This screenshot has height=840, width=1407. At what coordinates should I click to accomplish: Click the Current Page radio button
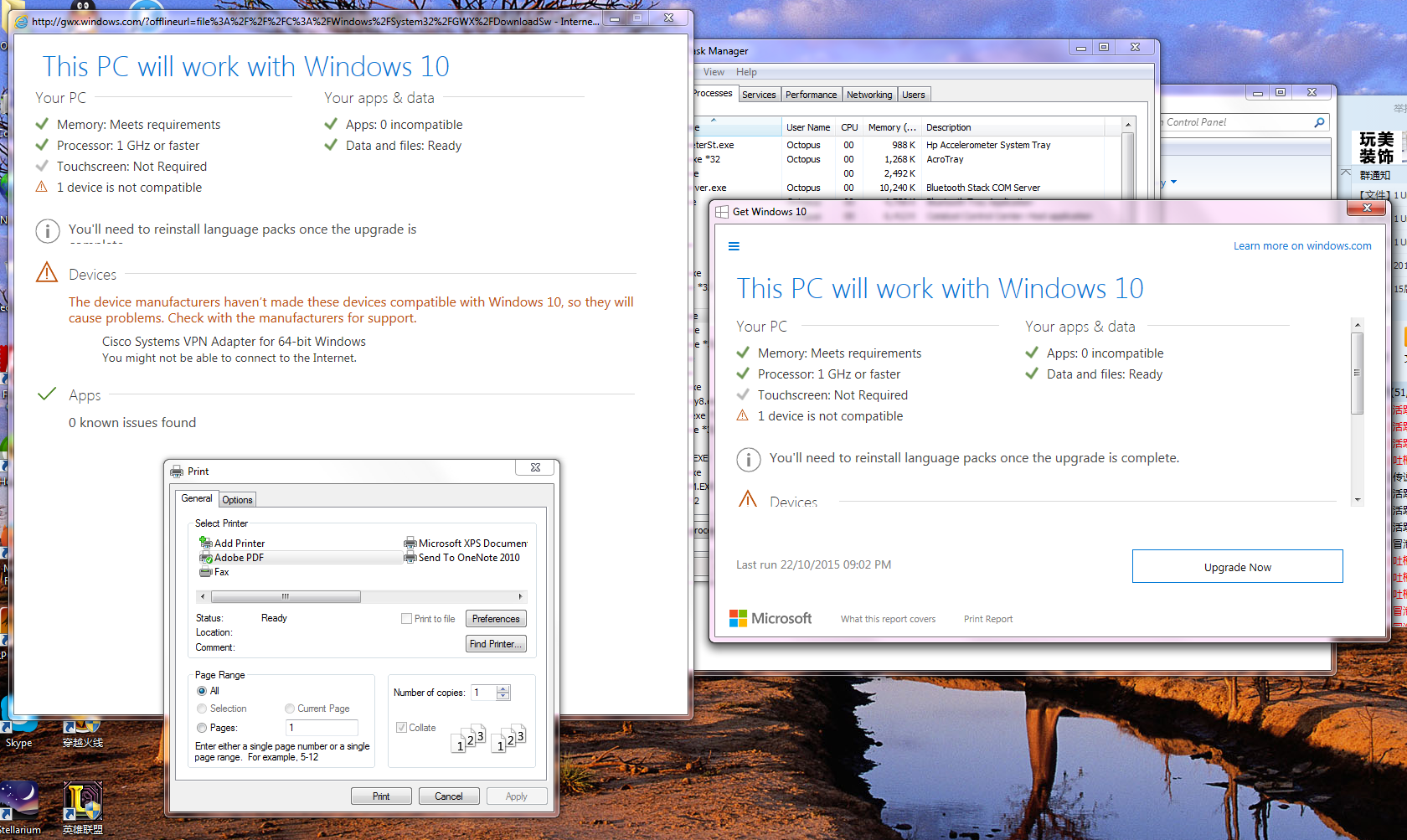290,709
